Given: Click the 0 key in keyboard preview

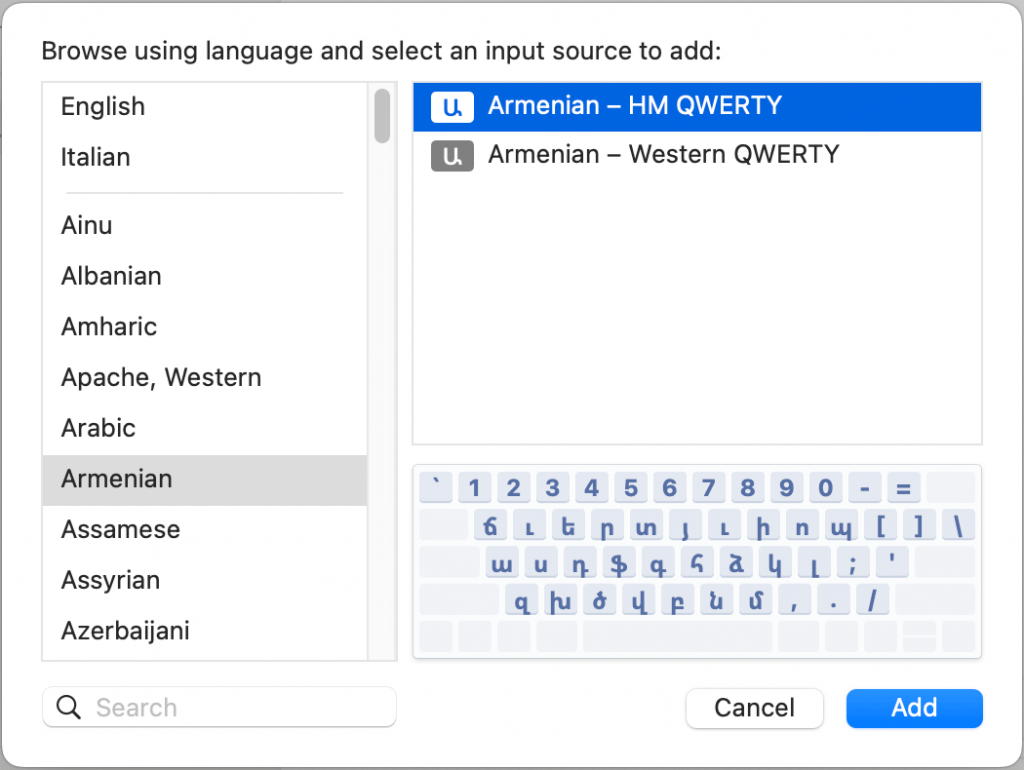Looking at the screenshot, I should (825, 487).
